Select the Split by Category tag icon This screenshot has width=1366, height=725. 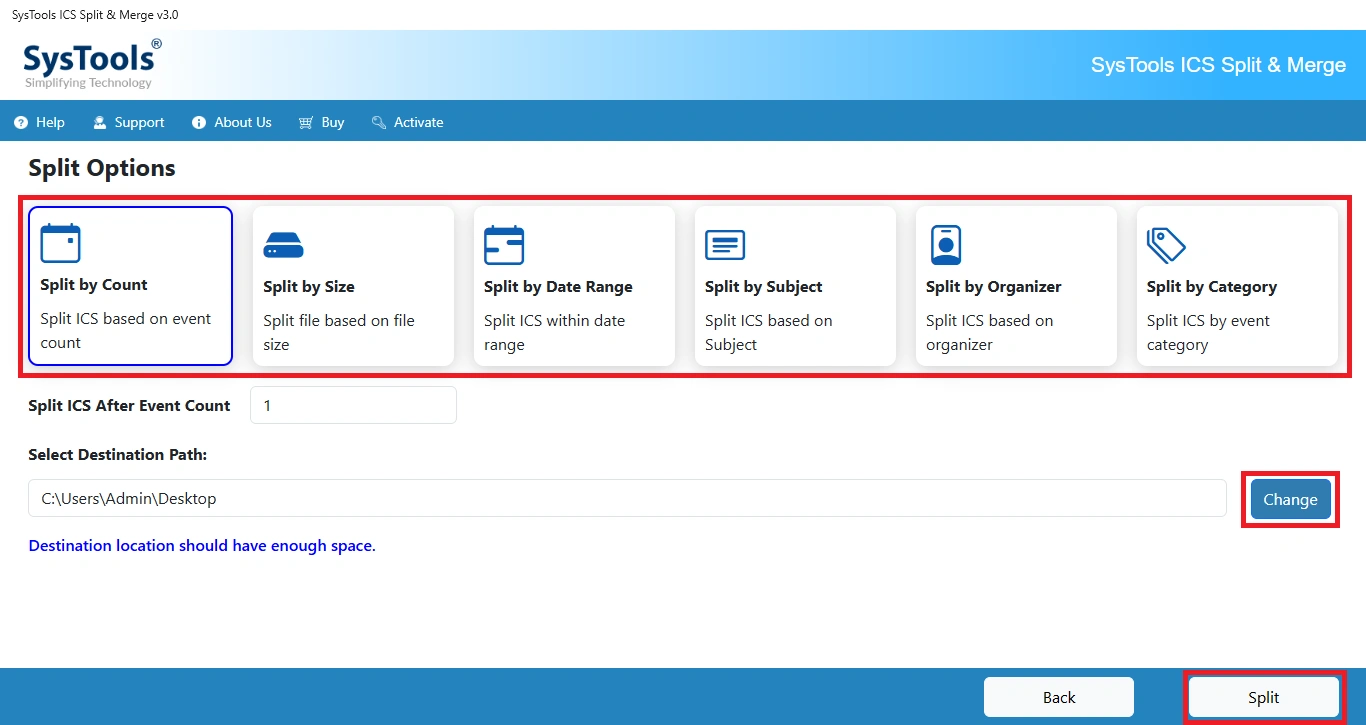coord(1167,245)
